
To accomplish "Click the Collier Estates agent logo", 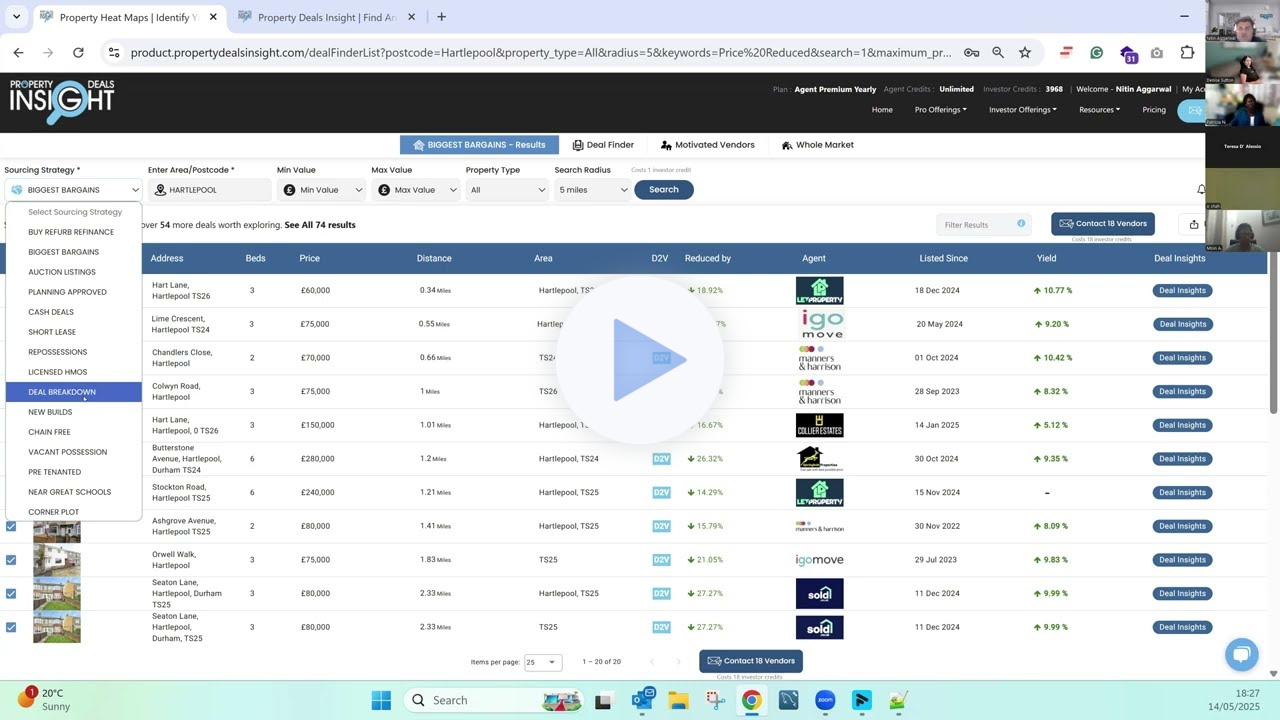I will (x=819, y=425).
